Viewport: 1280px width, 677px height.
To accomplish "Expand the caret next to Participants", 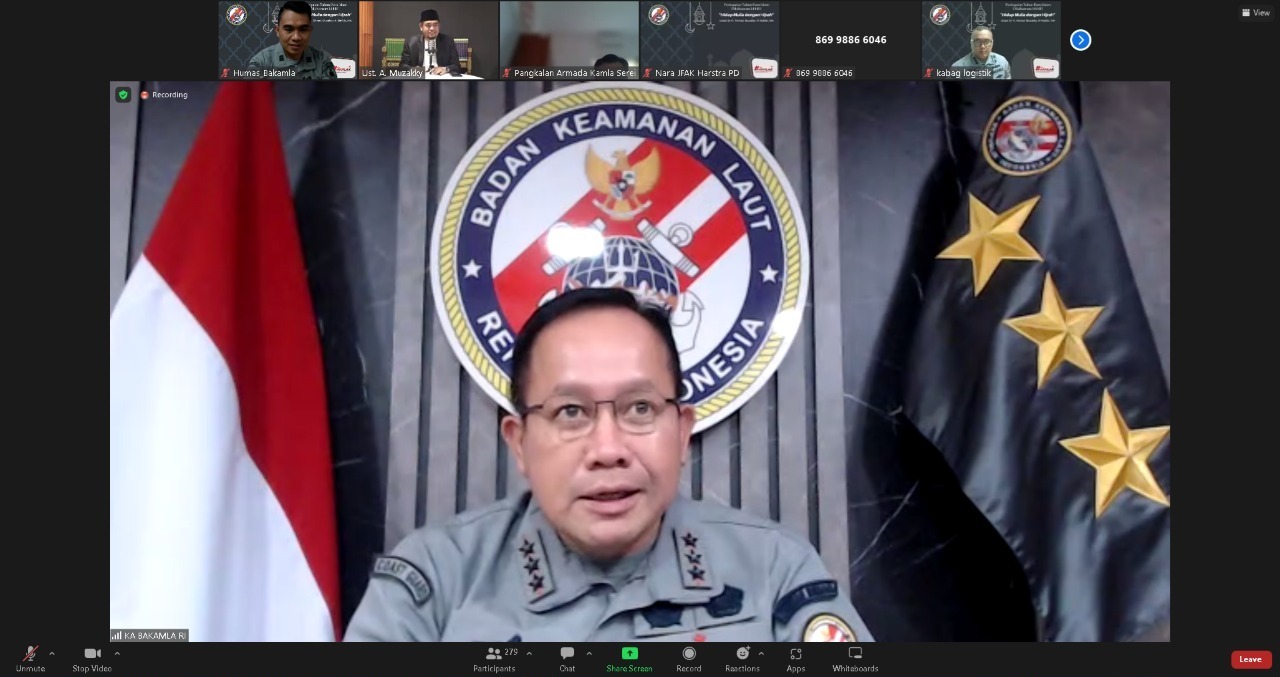I will click(x=529, y=654).
